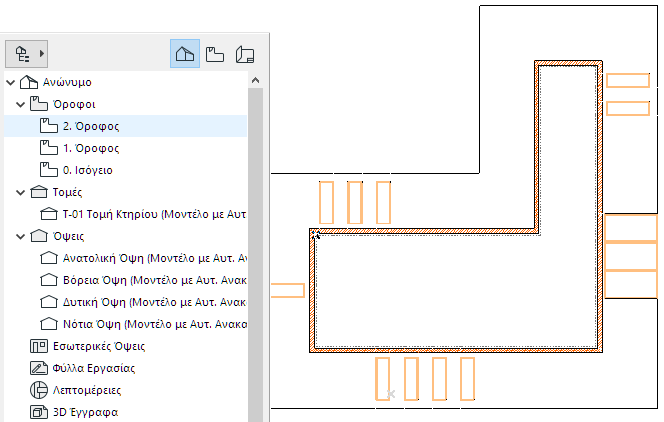This screenshot has width=664, height=422.
Task: Click the elevation icon beside Ανατολική Όψη
Action: [x=49, y=258]
